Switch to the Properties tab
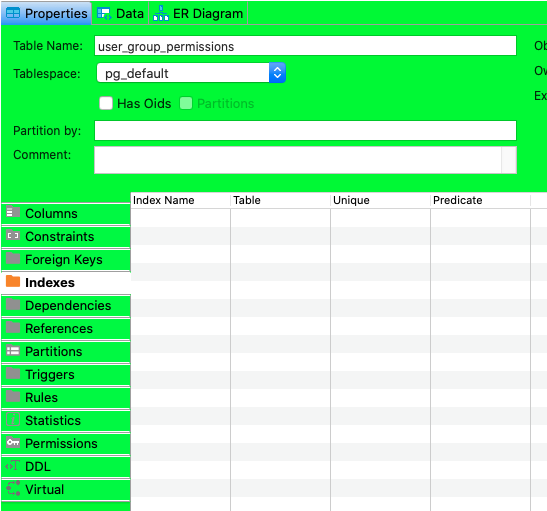547x511 pixels. point(46,13)
